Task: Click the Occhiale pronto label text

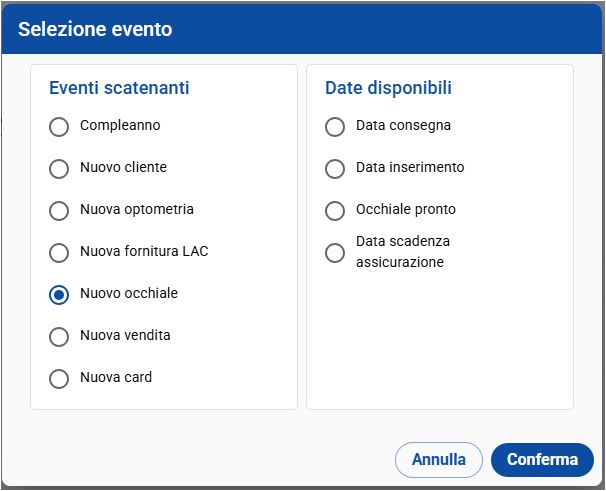Action: click(x=405, y=209)
